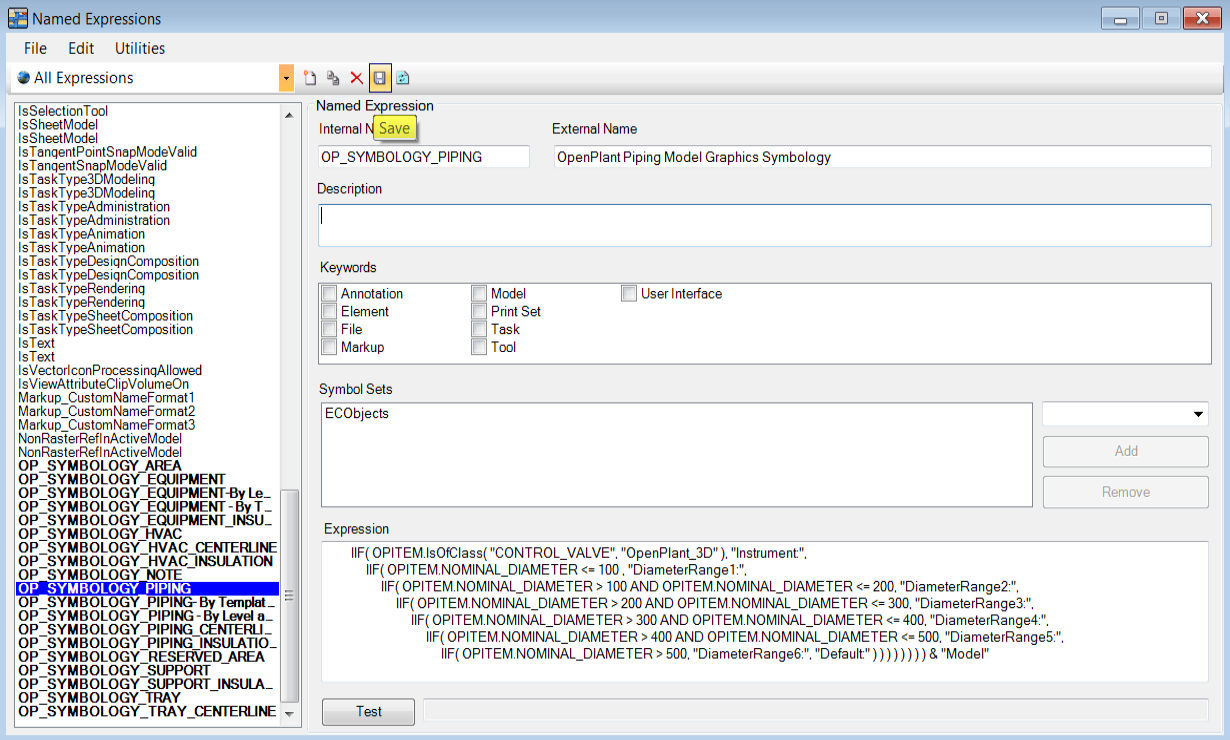Select IsTangentPointSnapModeValid in the list

107,152
